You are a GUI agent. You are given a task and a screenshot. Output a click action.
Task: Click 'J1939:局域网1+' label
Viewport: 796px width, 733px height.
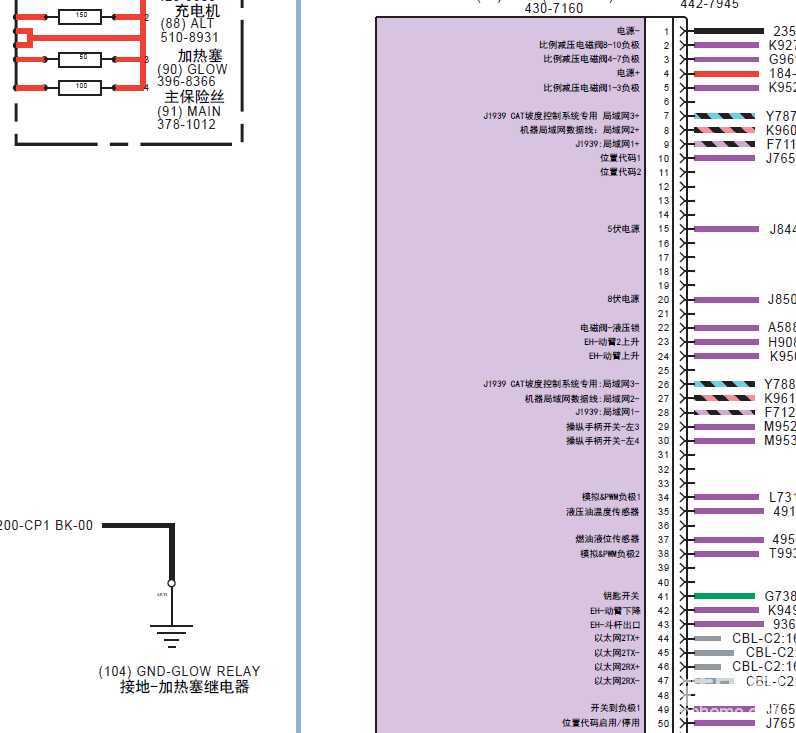pyautogui.click(x=608, y=144)
